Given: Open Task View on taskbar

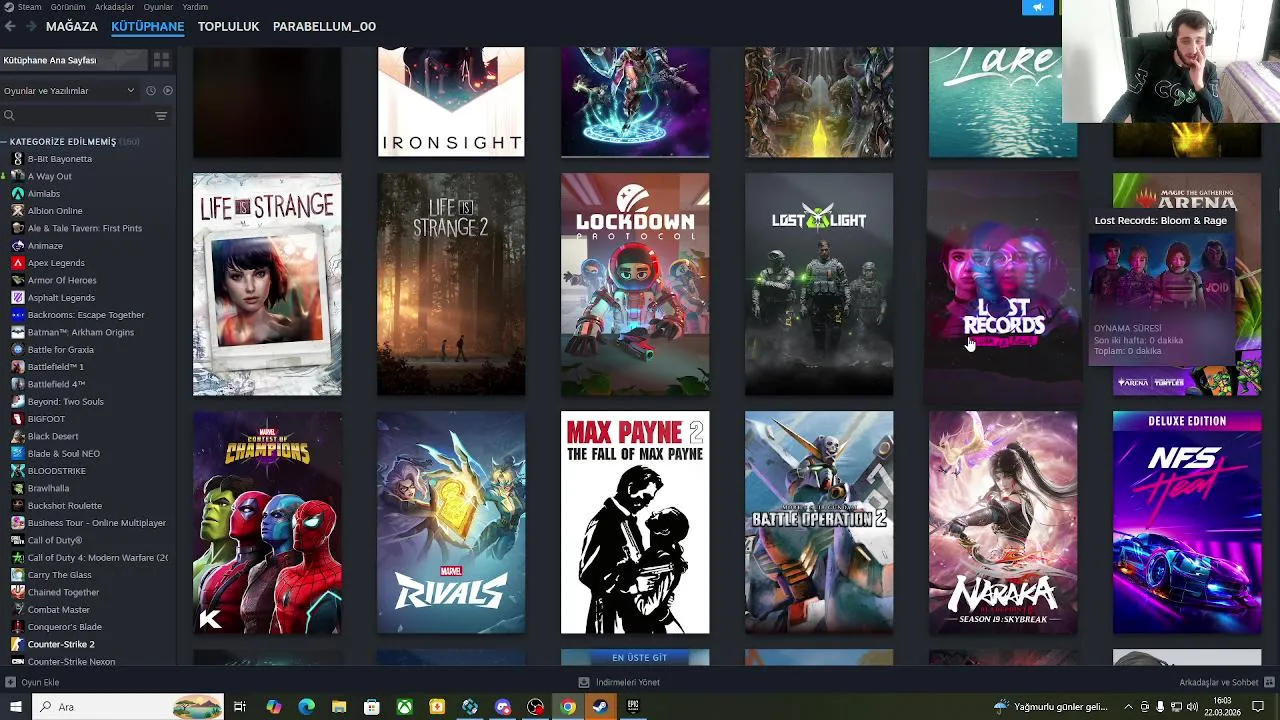Looking at the screenshot, I should coord(240,707).
